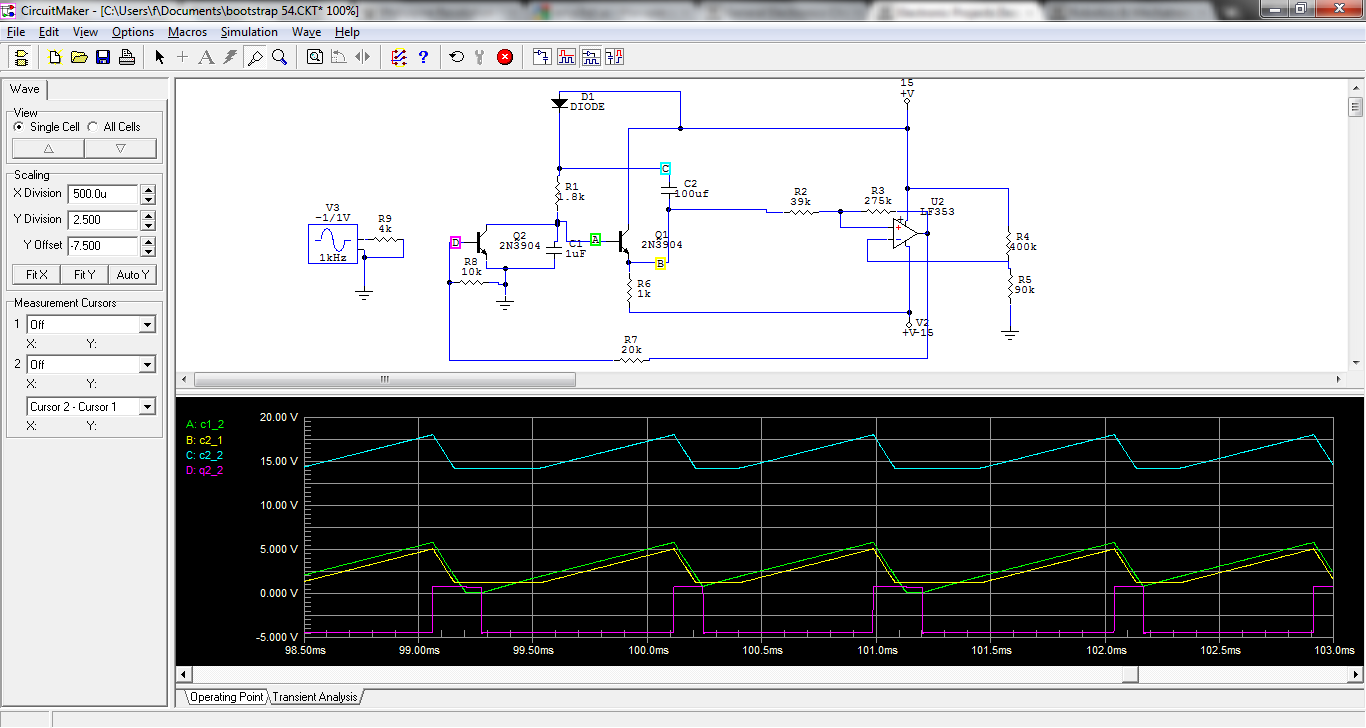Screen dimensions: 1366x728
Task: Save the circuit with floppy icon
Action: pyautogui.click(x=103, y=57)
